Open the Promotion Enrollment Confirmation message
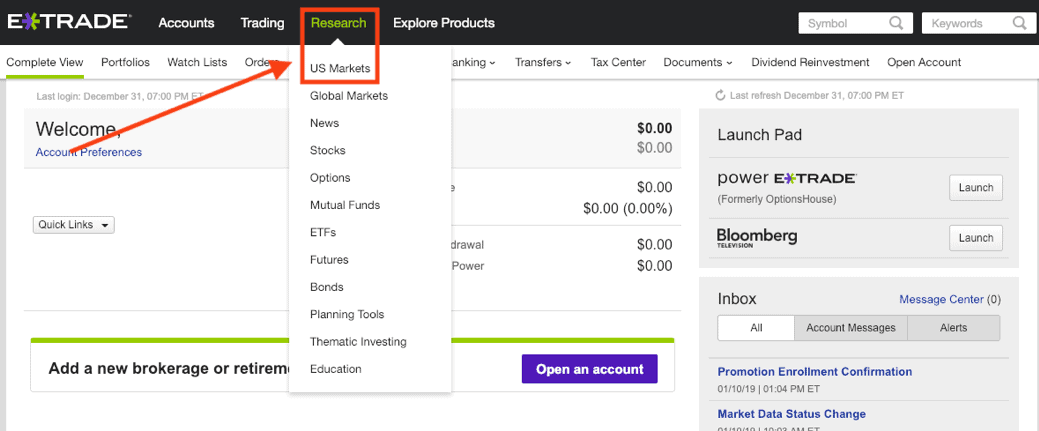1039x431 pixels. [x=815, y=372]
